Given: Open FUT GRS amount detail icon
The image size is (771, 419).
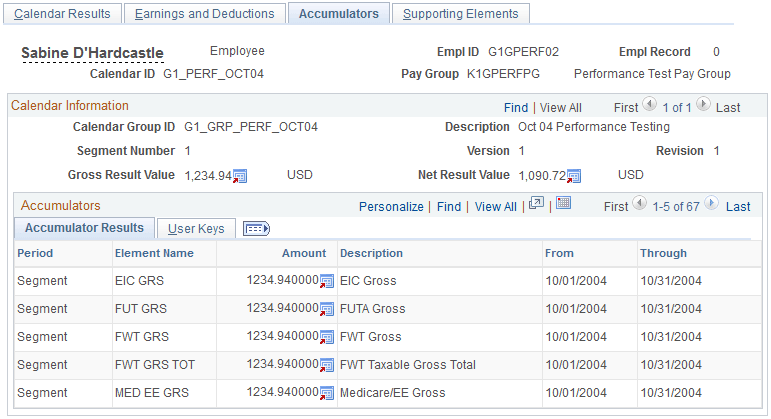Looking at the screenshot, I should point(327,309).
